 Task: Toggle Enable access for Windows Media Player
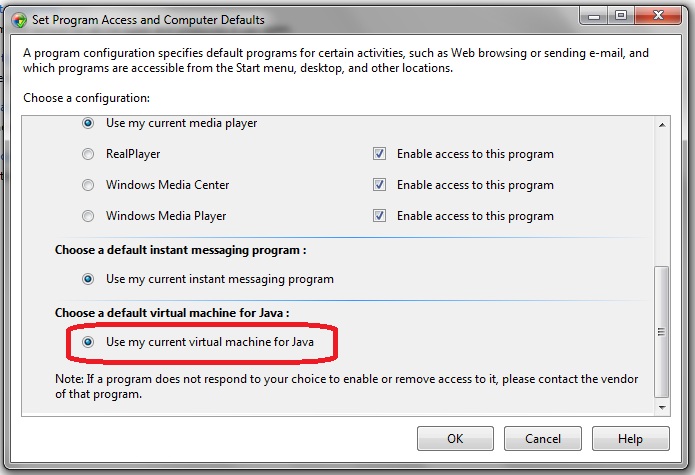pos(379,215)
